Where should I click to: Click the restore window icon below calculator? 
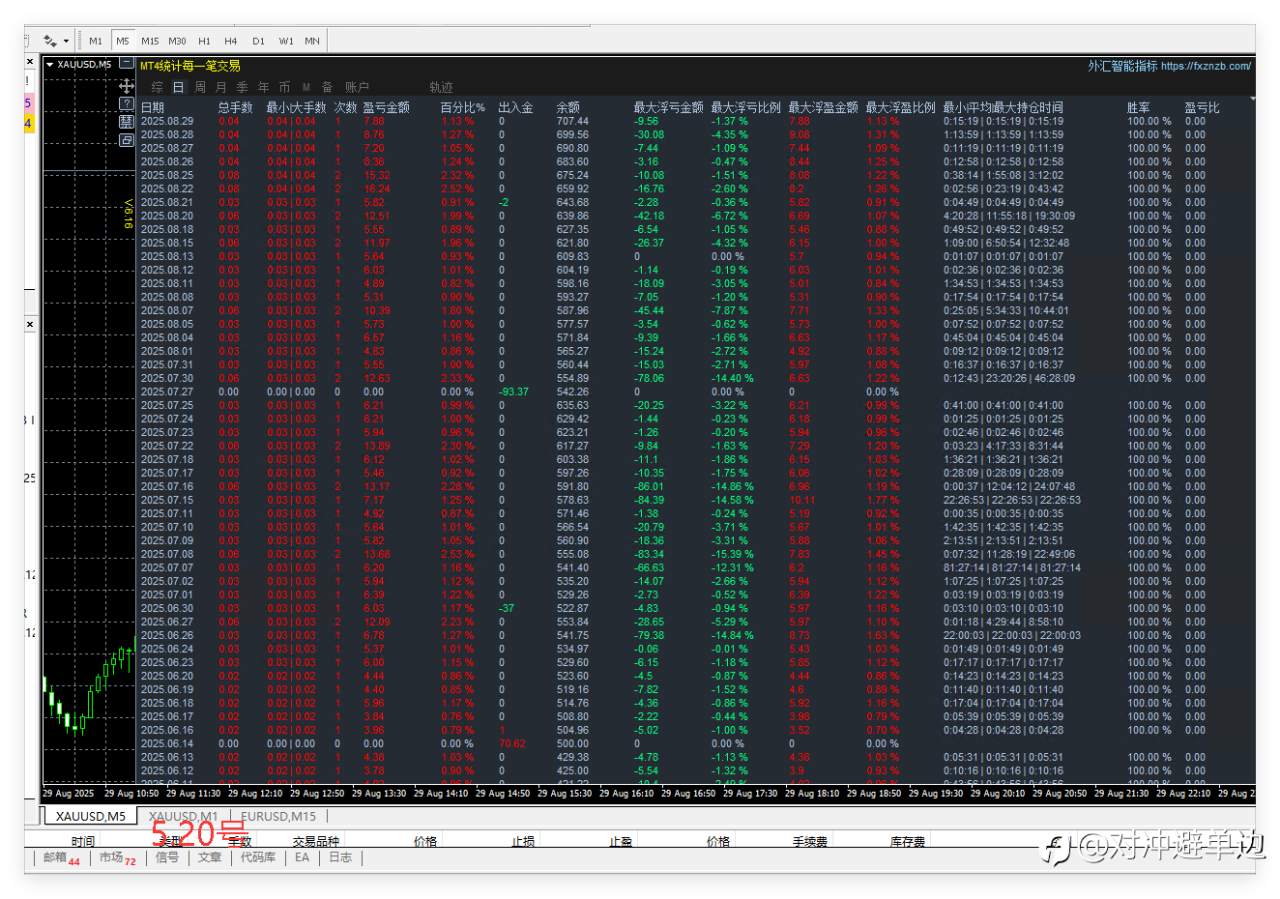(x=126, y=140)
